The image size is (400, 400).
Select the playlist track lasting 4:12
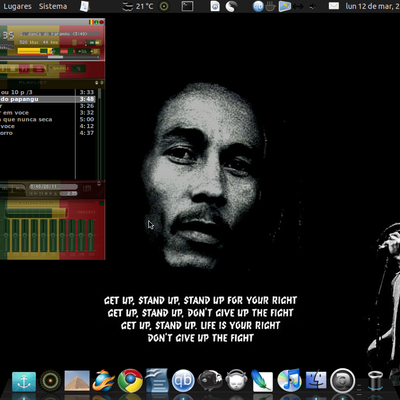click(48, 126)
